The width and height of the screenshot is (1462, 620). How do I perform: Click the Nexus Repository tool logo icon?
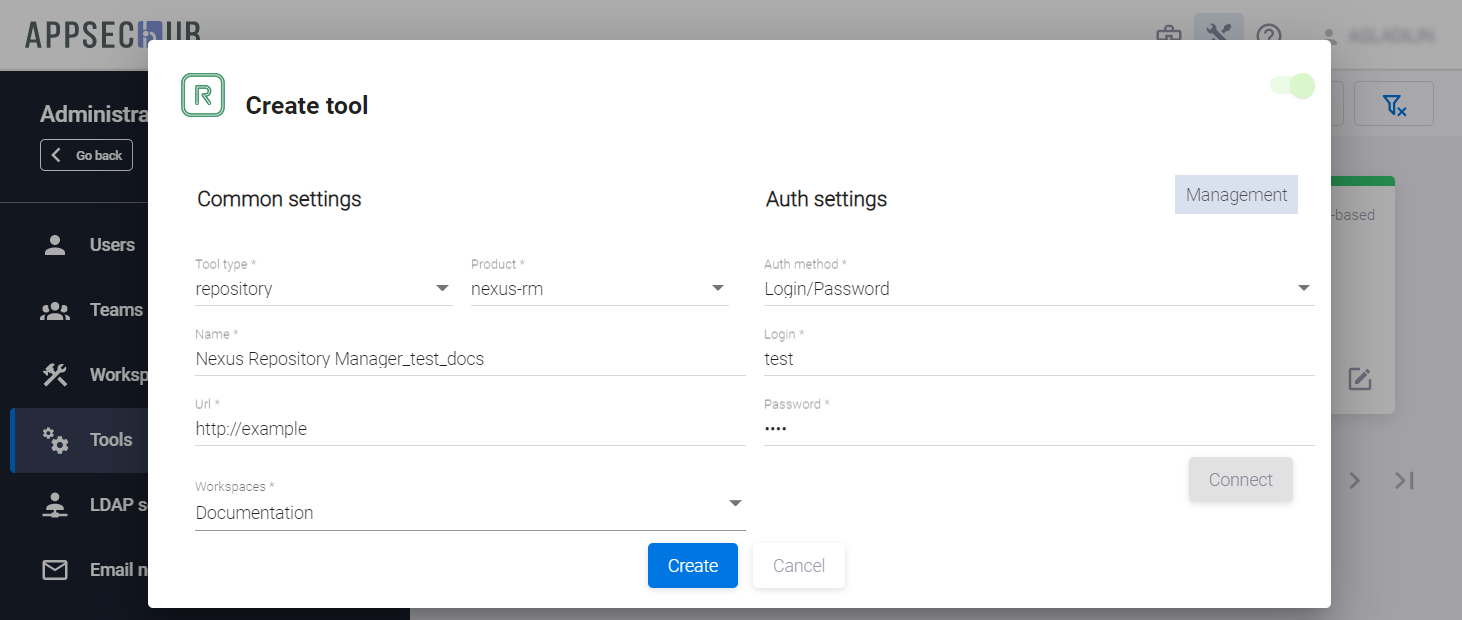[203, 95]
